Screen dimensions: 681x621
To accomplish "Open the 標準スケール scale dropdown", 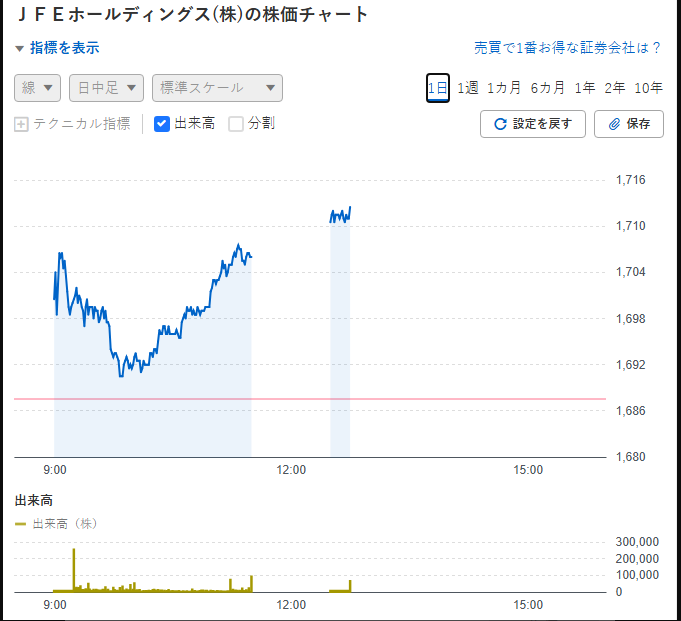I will point(217,88).
